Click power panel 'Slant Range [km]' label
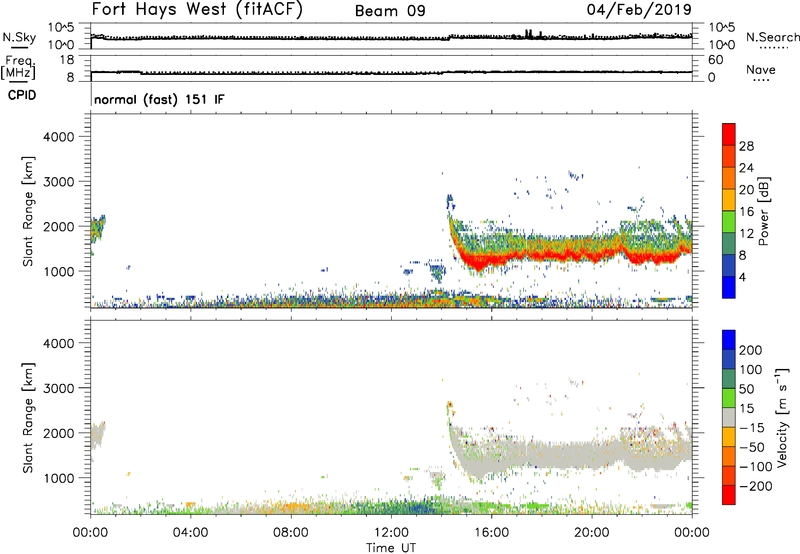The width and height of the screenshot is (800, 554). 28,211
